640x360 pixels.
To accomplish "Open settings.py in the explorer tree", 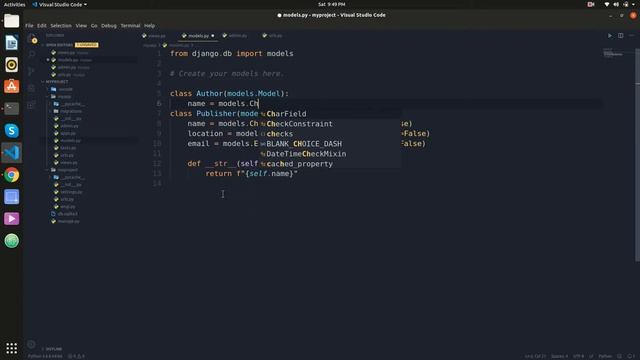I will coord(71,192).
